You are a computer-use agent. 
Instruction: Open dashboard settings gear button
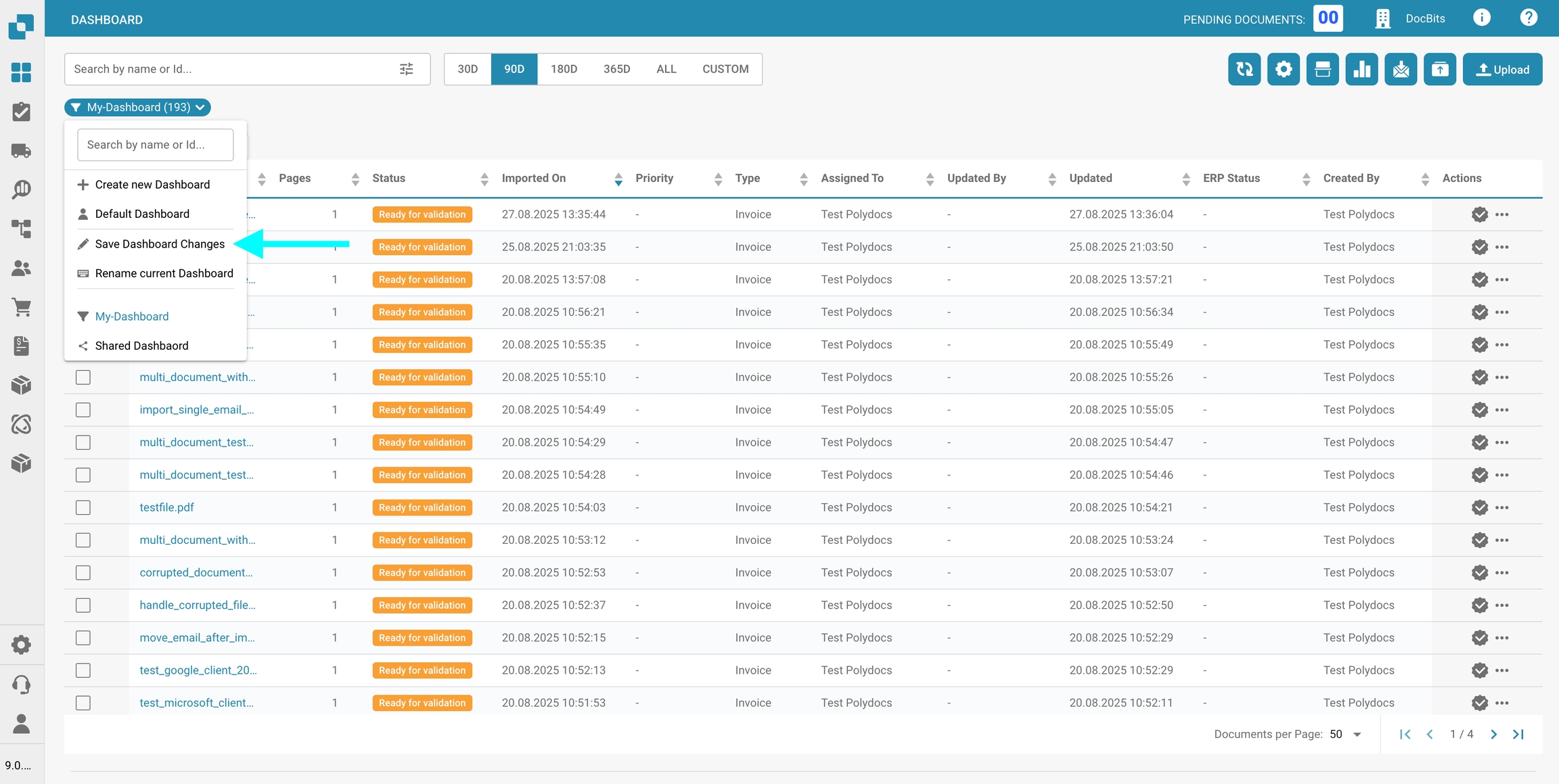pos(1283,69)
